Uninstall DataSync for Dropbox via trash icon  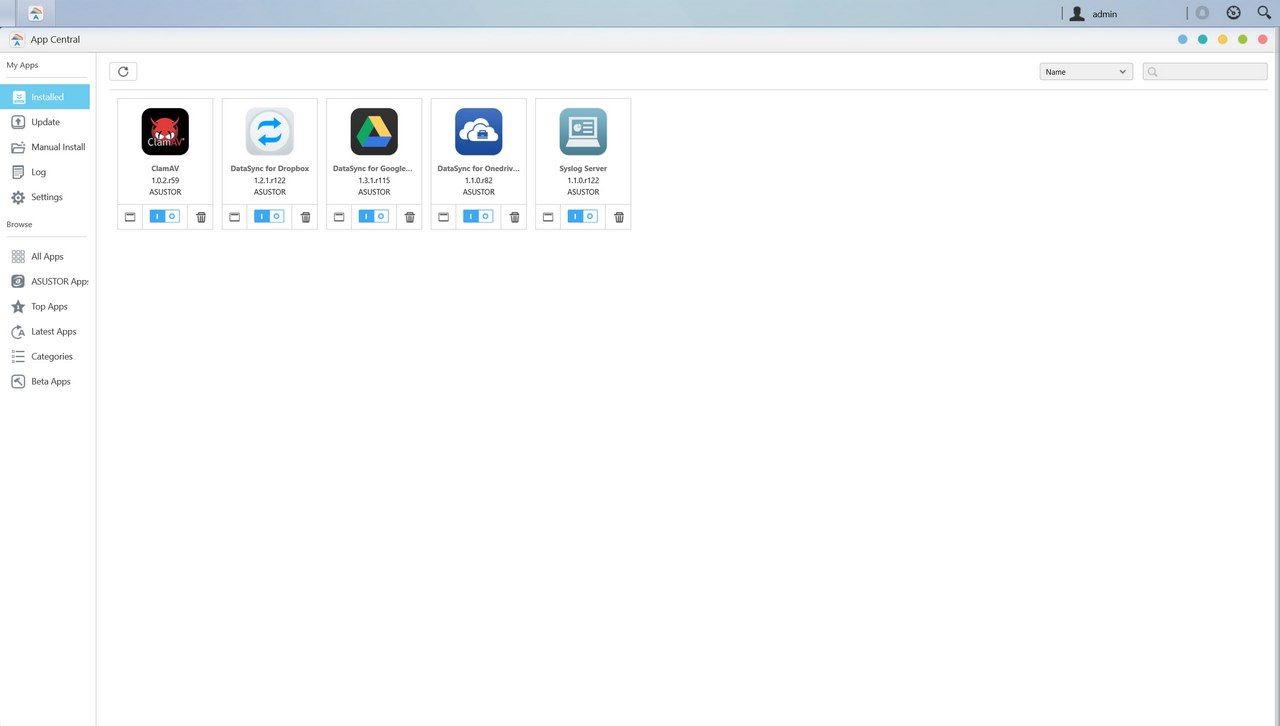[x=306, y=217]
